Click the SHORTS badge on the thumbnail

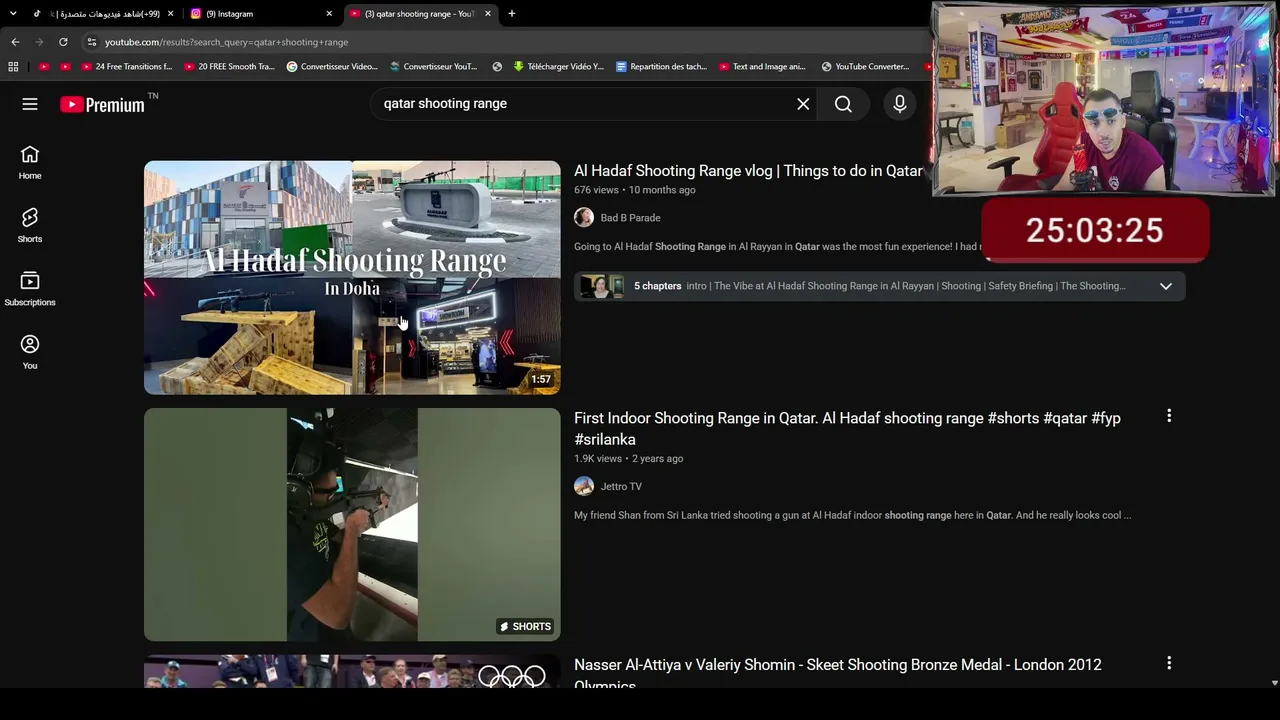click(x=526, y=627)
